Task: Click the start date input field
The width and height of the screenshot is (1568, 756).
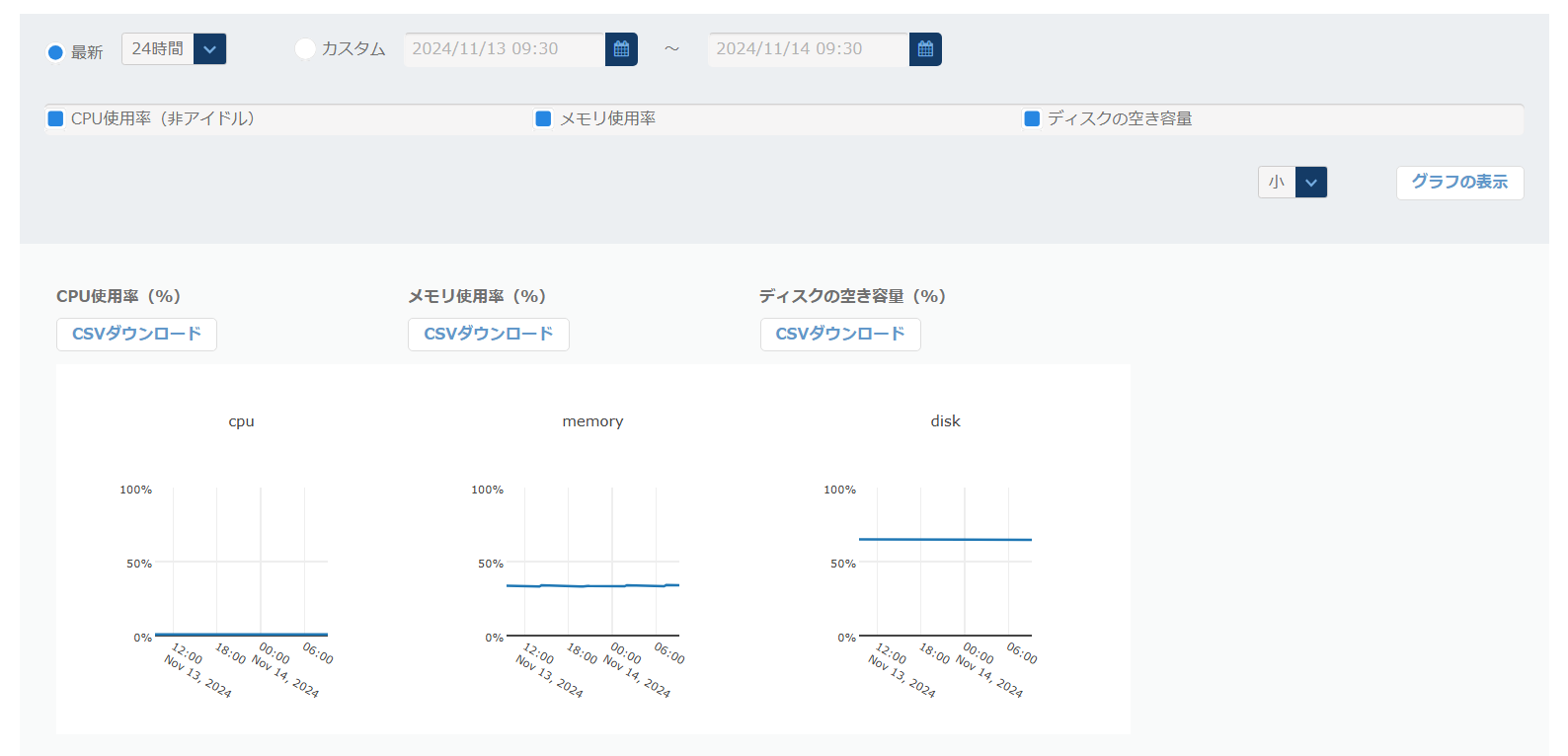Action: click(504, 49)
